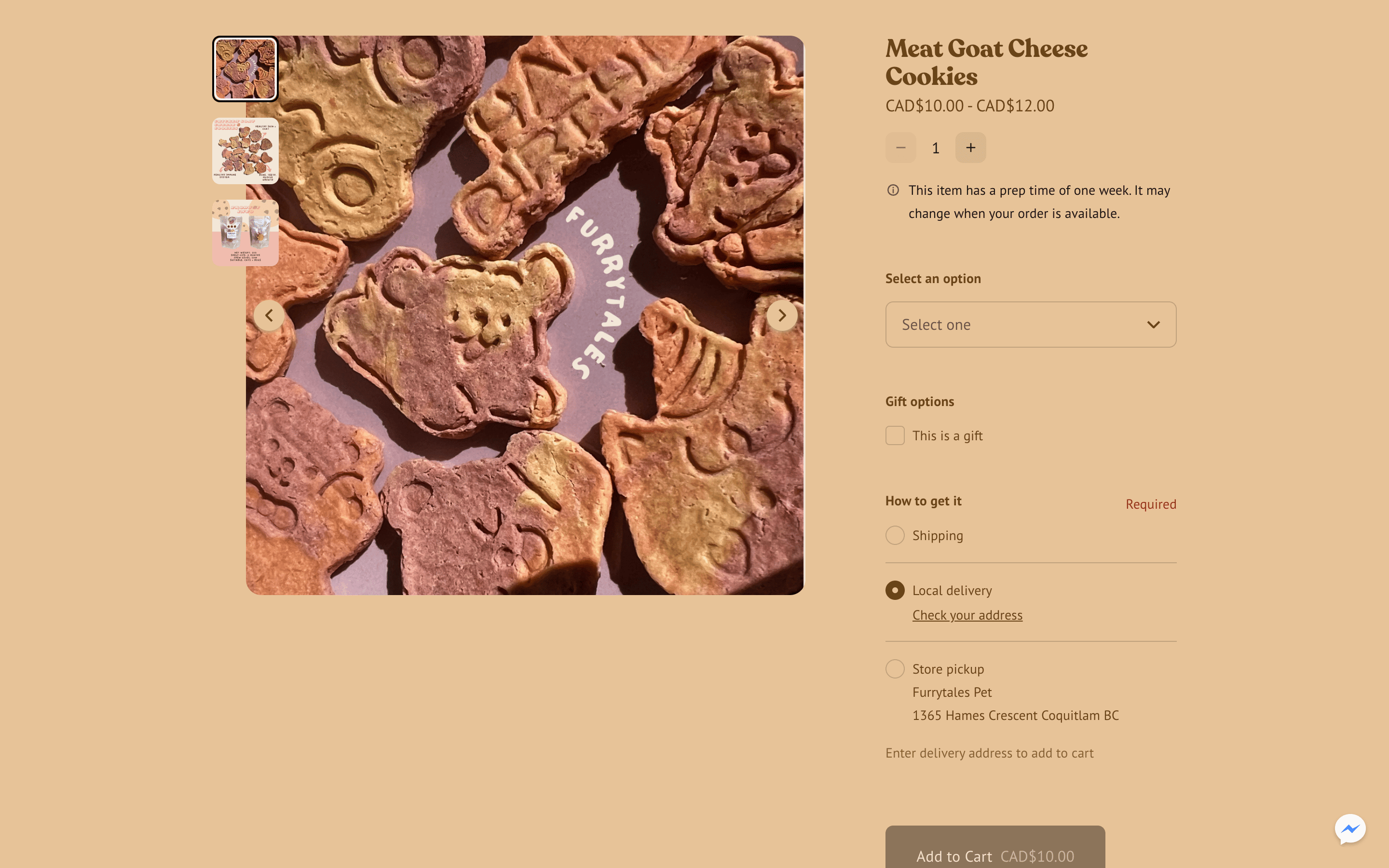Viewport: 1389px width, 868px height.
Task: Select the first cookie close-up thumbnail
Action: [245, 69]
